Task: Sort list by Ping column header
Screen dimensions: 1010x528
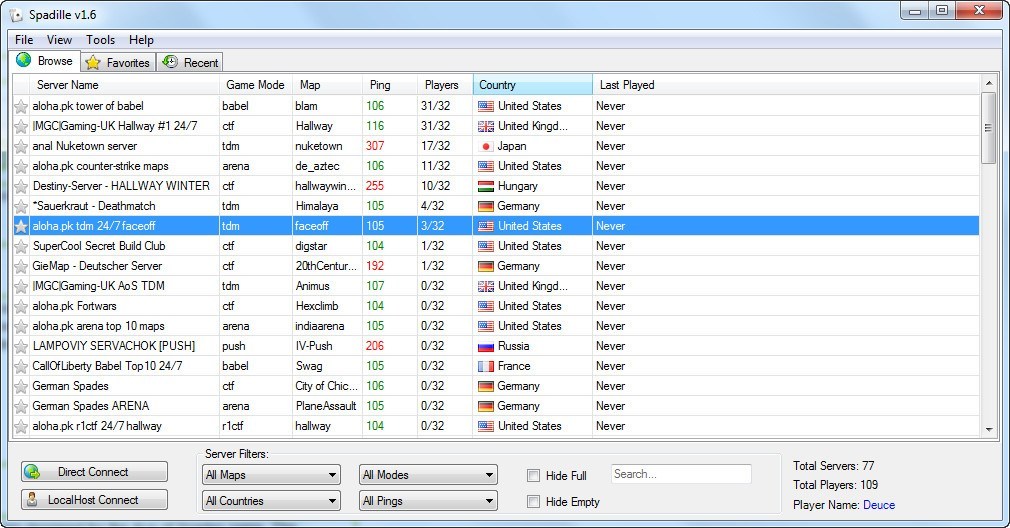Action: 390,85
